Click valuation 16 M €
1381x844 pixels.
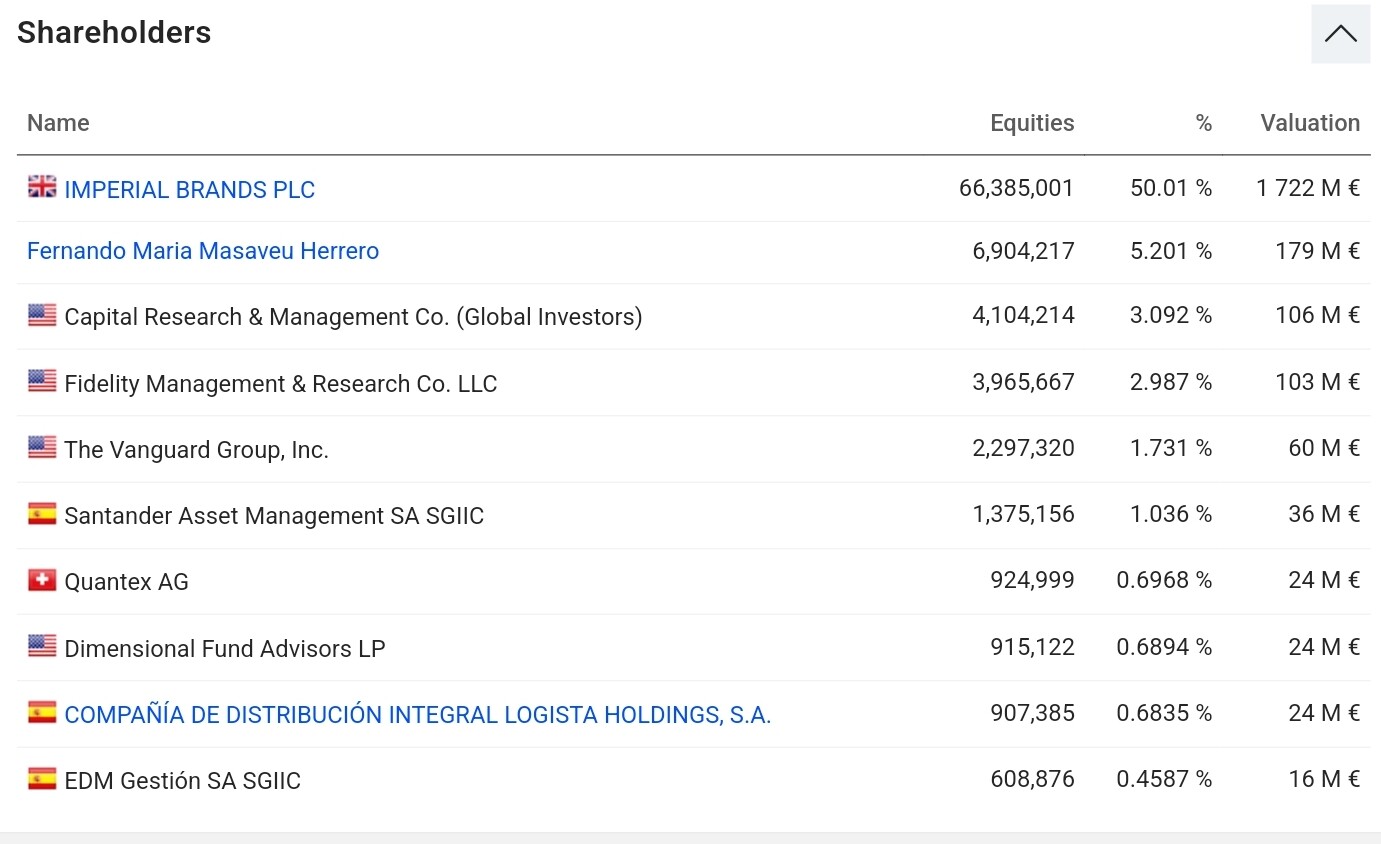tap(1324, 779)
